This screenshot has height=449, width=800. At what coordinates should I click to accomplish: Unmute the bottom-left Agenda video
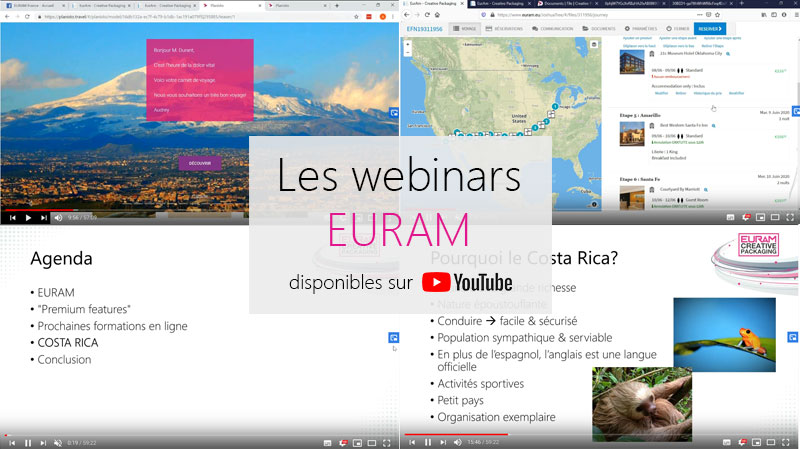(x=58, y=443)
